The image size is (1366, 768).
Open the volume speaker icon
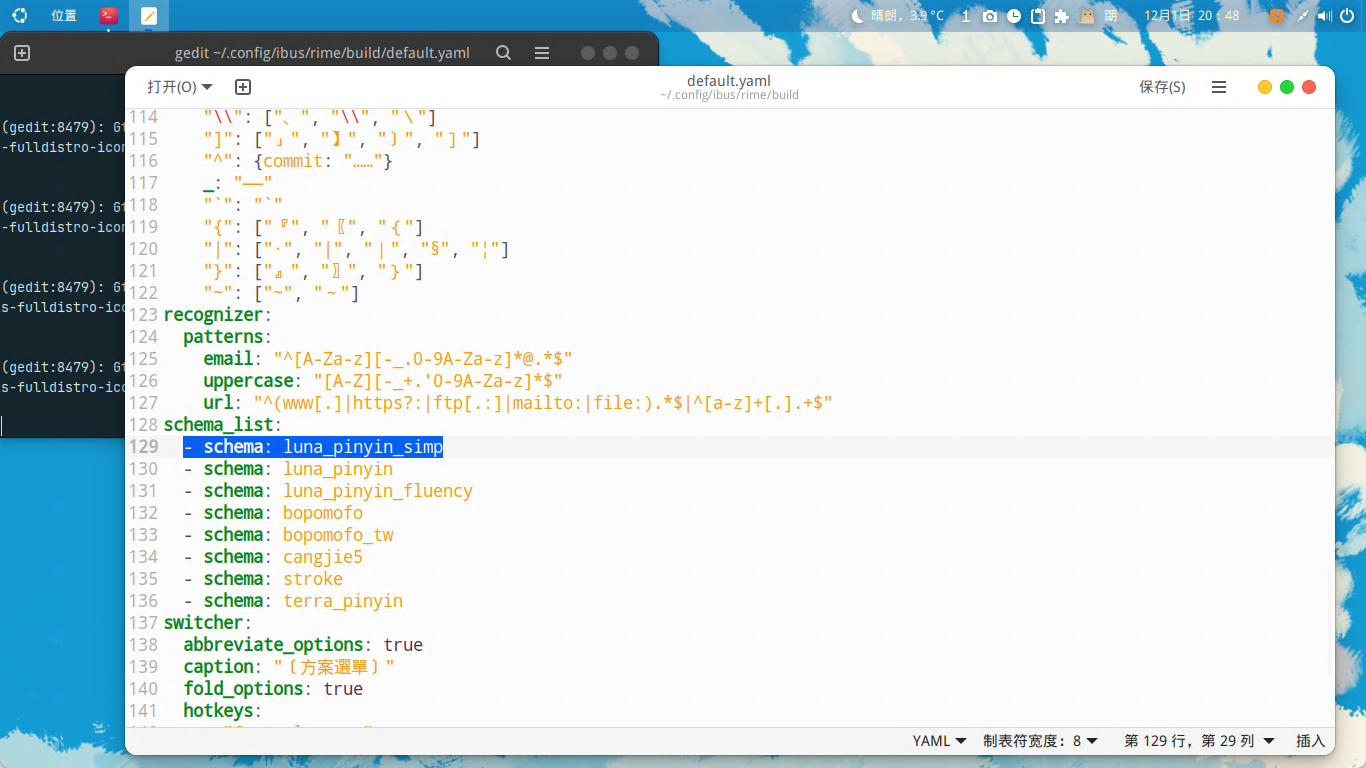point(1324,15)
